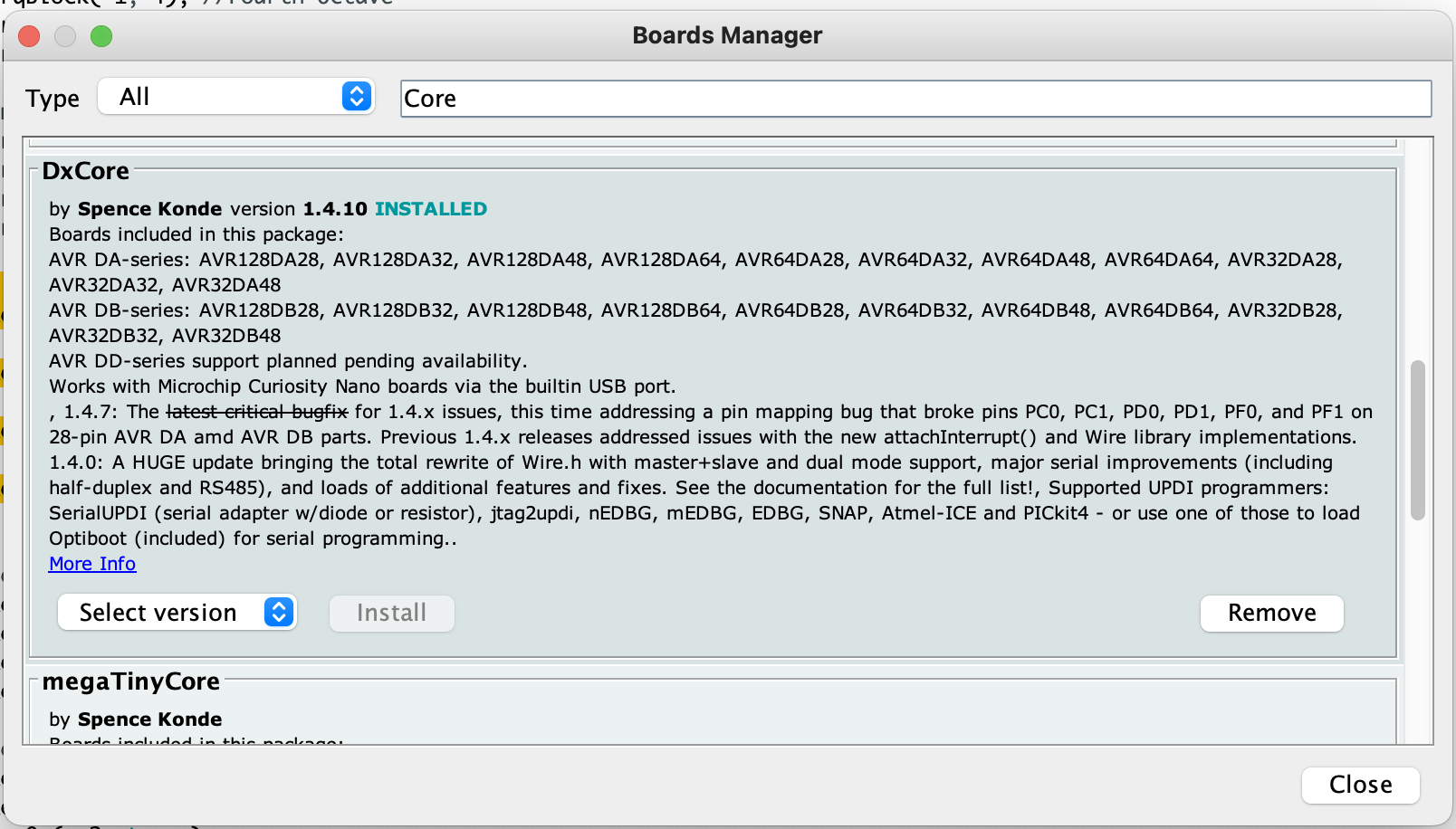The width and height of the screenshot is (1456, 829).
Task: Expand the Select version dropdown
Action: point(177,613)
